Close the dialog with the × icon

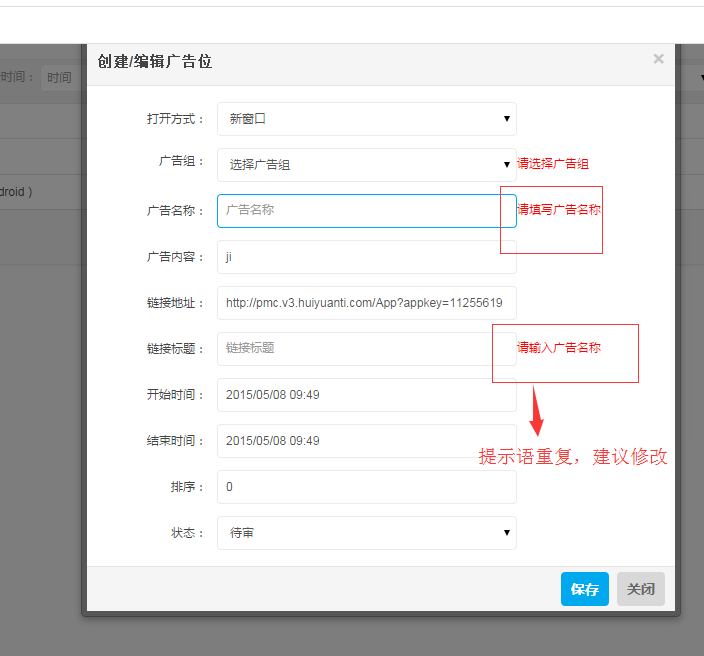coord(658,59)
